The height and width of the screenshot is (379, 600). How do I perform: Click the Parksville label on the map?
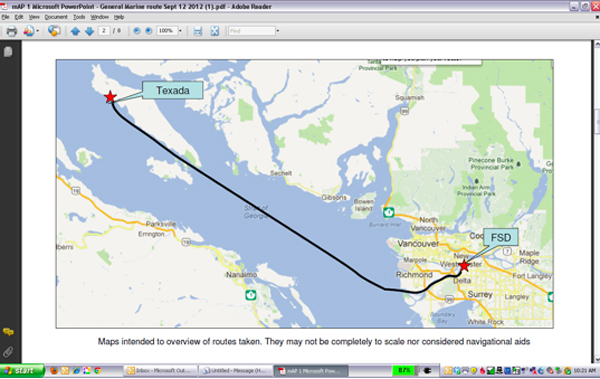coord(161,224)
